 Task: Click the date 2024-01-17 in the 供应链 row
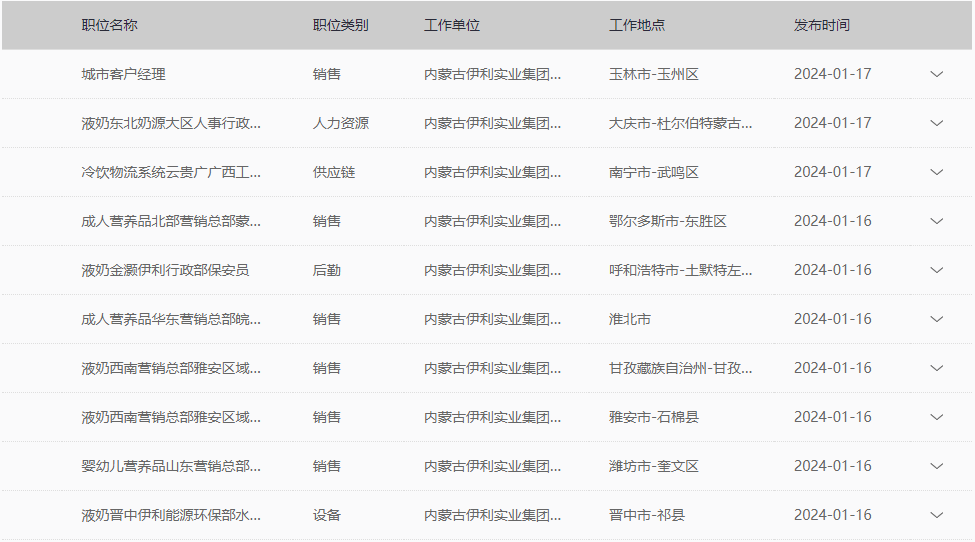tap(833, 172)
